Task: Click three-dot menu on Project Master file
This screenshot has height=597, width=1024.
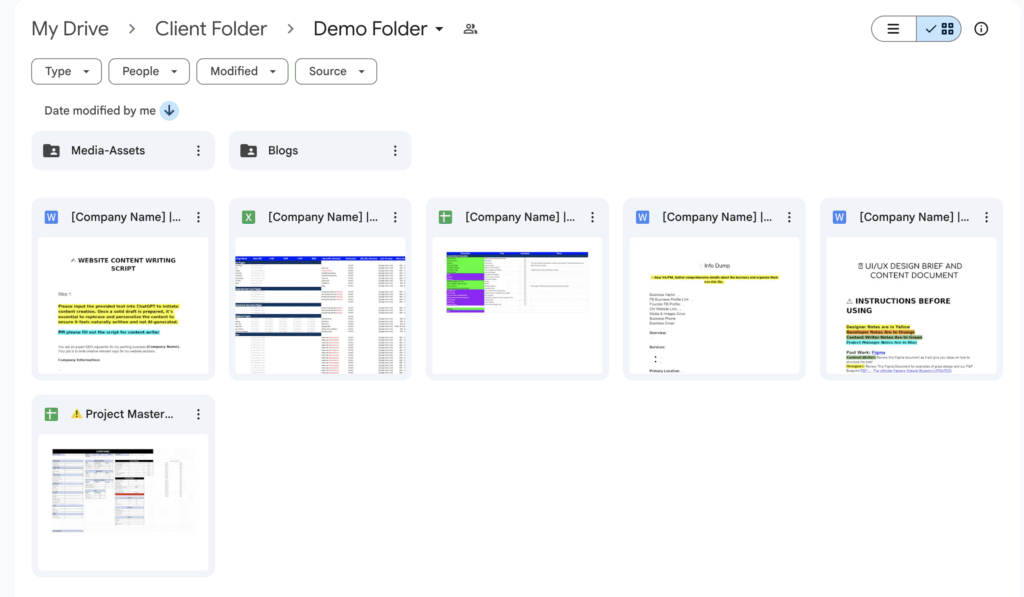Action: click(198, 415)
